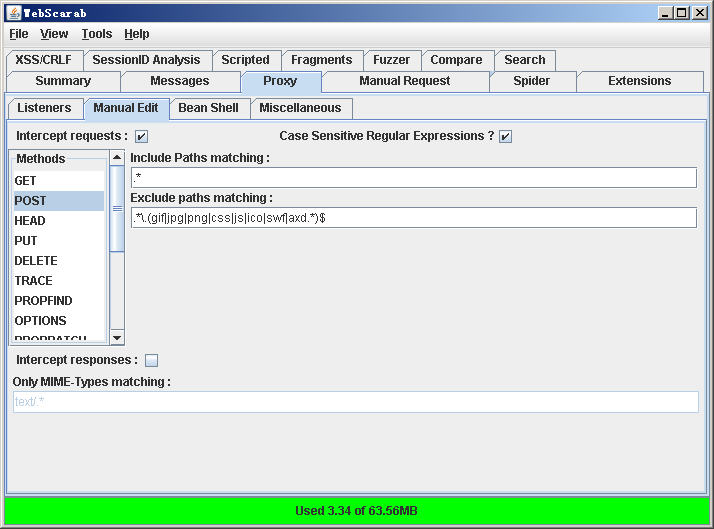Click the Only MIME-Types matching field
The image size is (714, 529).
click(356, 402)
